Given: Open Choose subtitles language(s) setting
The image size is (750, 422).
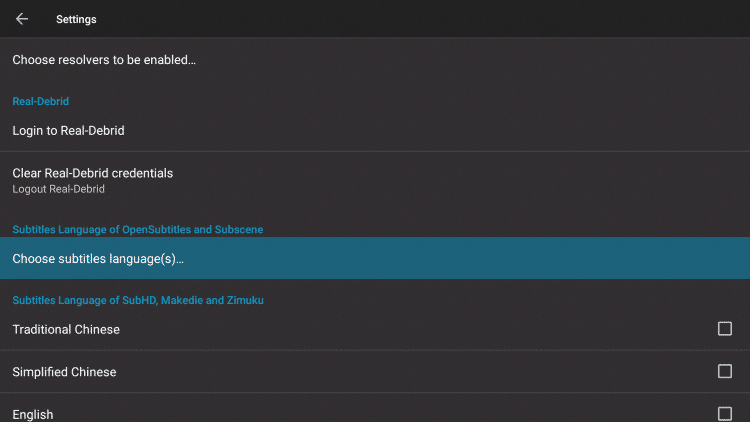Looking at the screenshot, I should coord(375,258).
